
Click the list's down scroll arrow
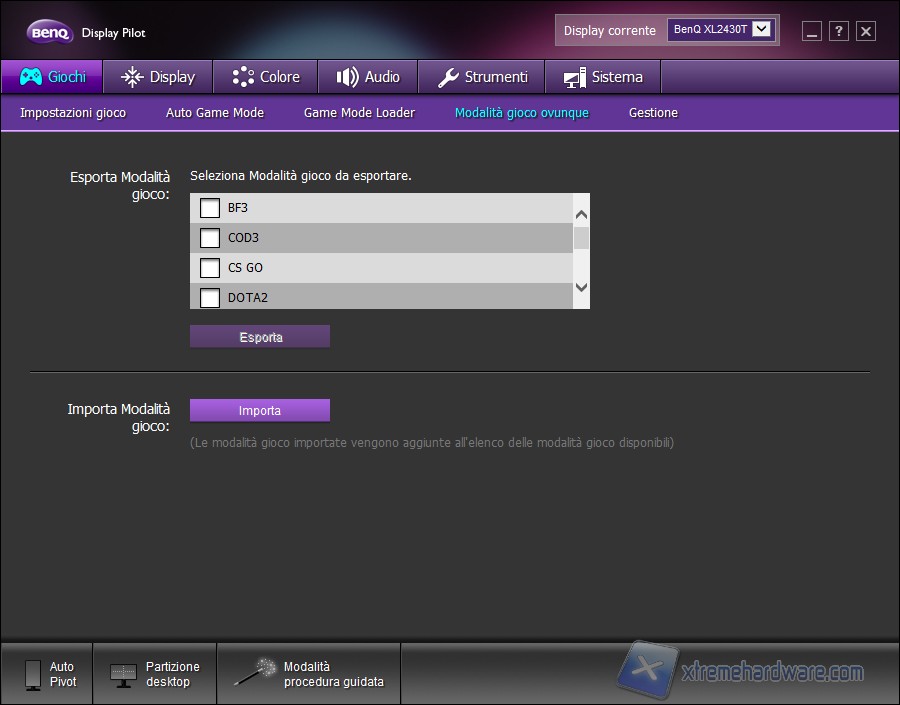pyautogui.click(x=580, y=287)
